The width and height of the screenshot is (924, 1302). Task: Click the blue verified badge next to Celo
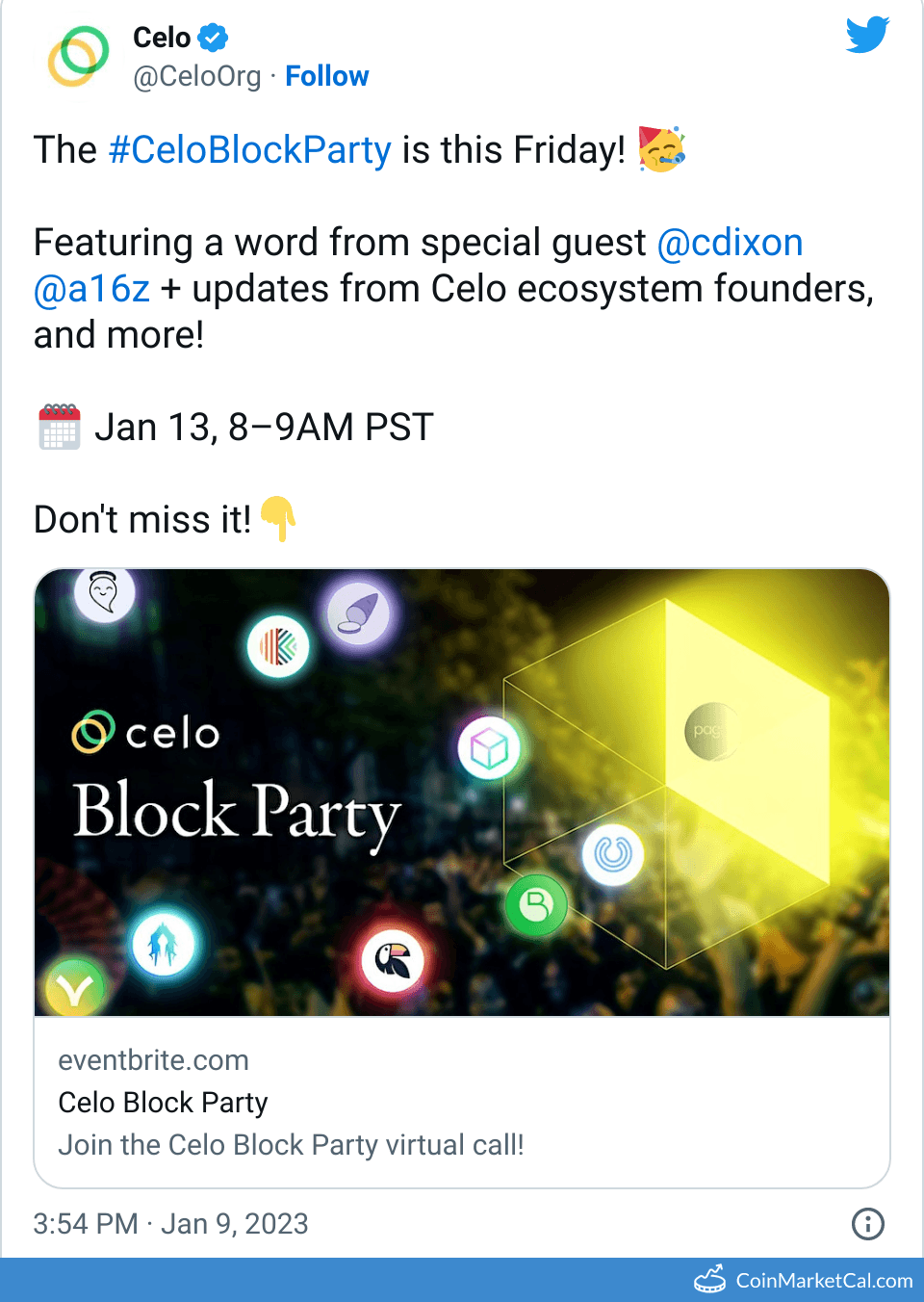(x=210, y=37)
